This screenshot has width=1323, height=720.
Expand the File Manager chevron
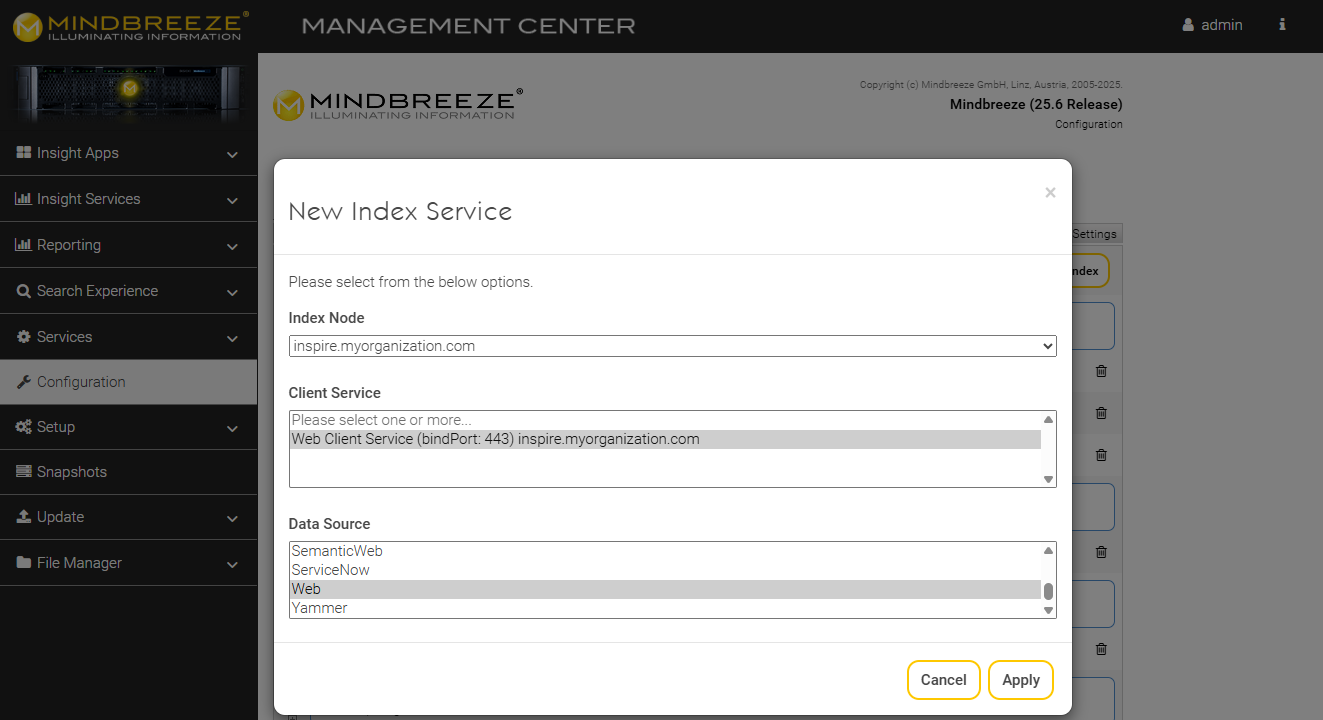[232, 564]
